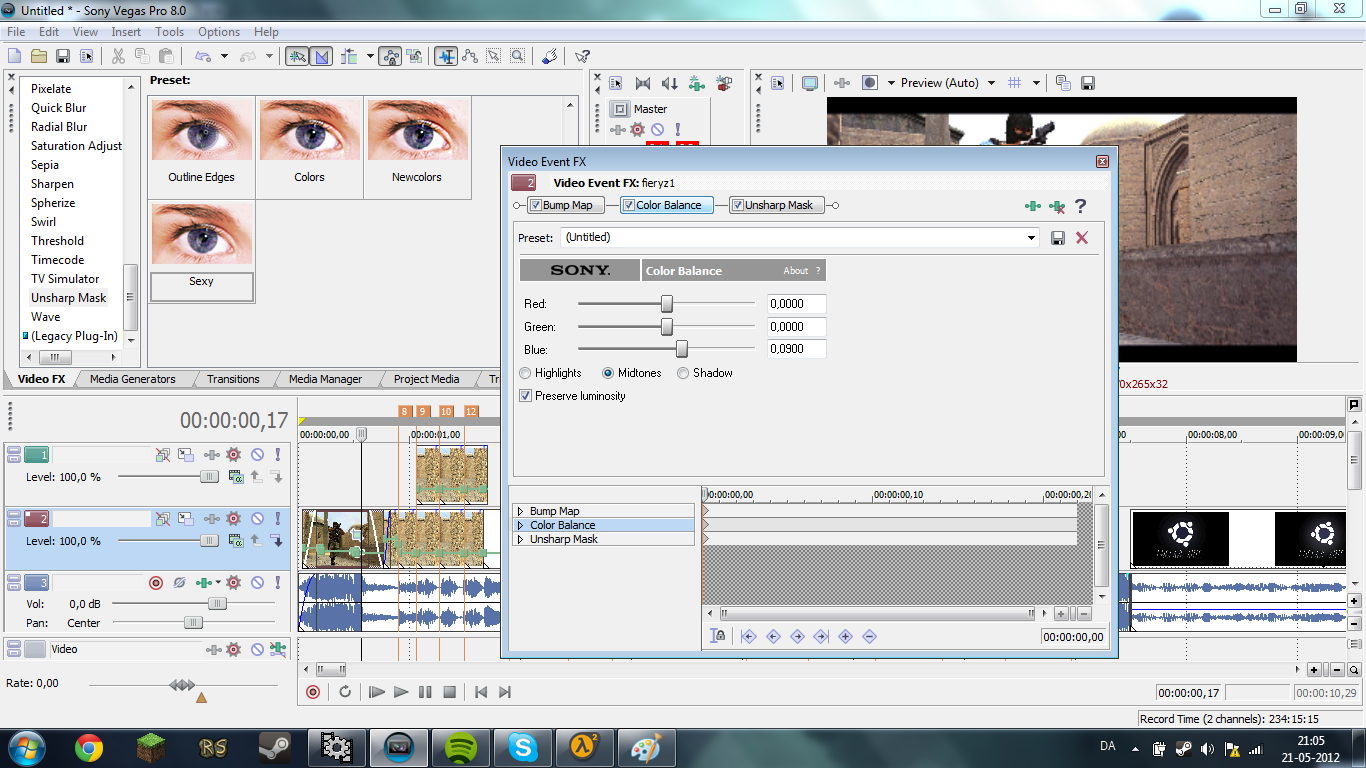
Task: Click the Remove Selected Plug-In icon
Action: coord(1057,206)
